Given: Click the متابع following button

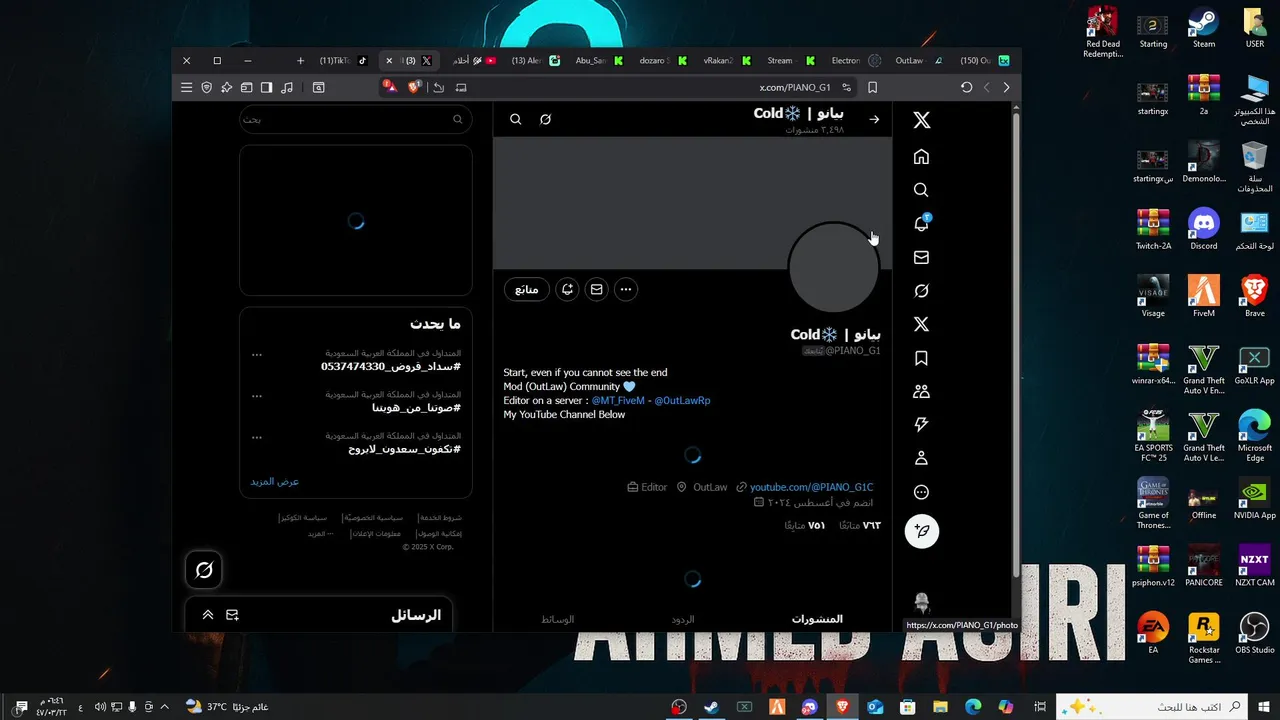Looking at the screenshot, I should pyautogui.click(x=526, y=289).
